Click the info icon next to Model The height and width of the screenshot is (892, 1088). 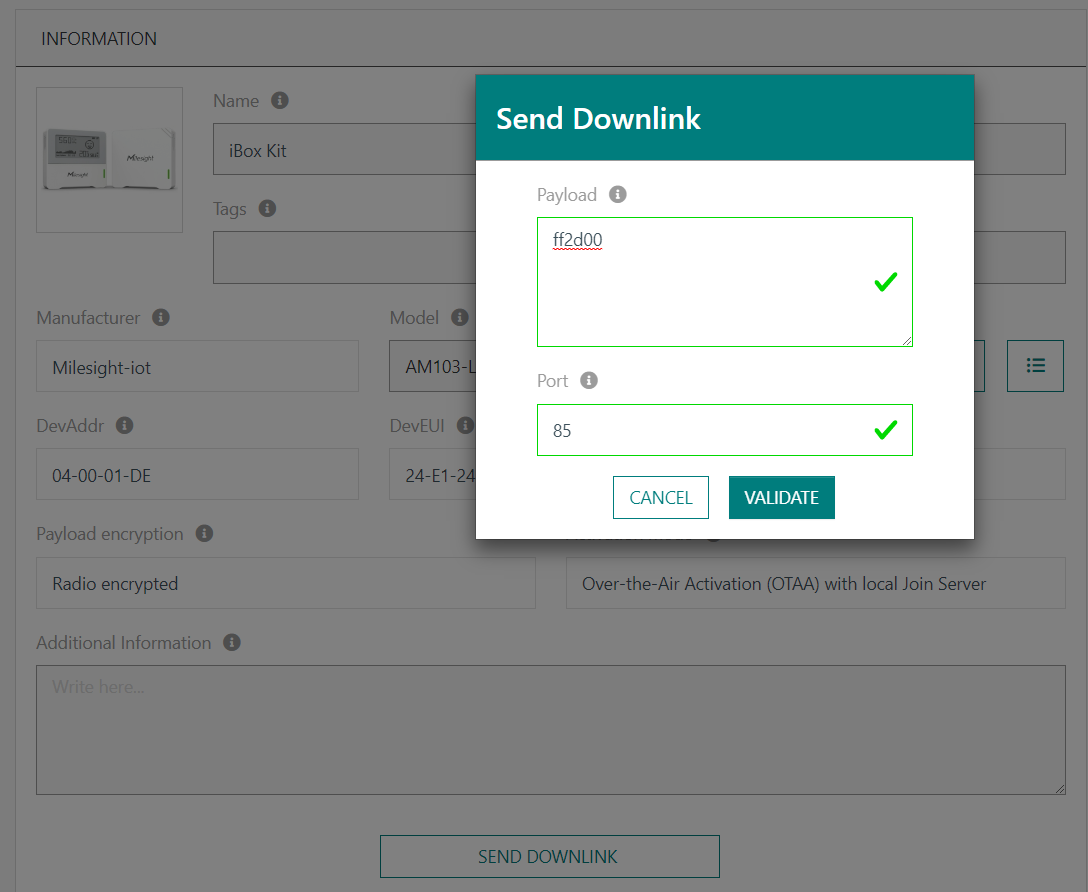460,317
